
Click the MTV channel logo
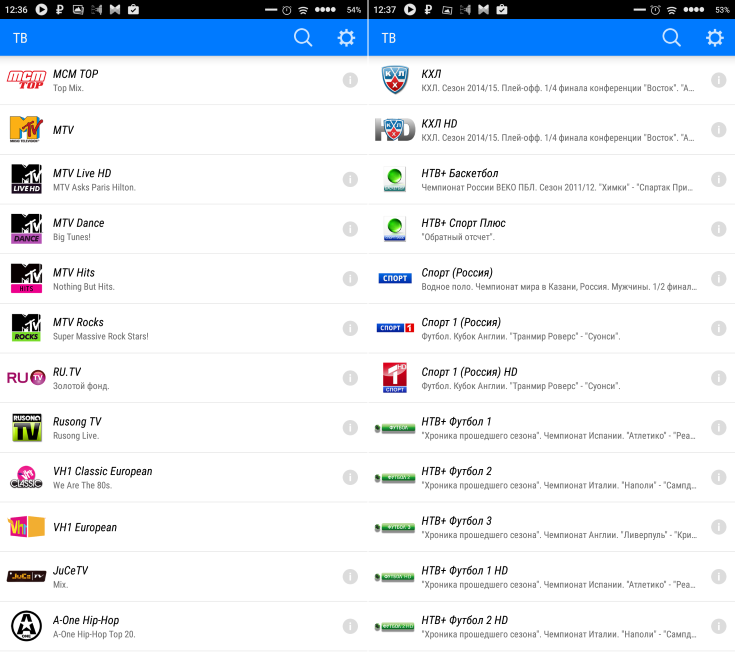tap(26, 129)
